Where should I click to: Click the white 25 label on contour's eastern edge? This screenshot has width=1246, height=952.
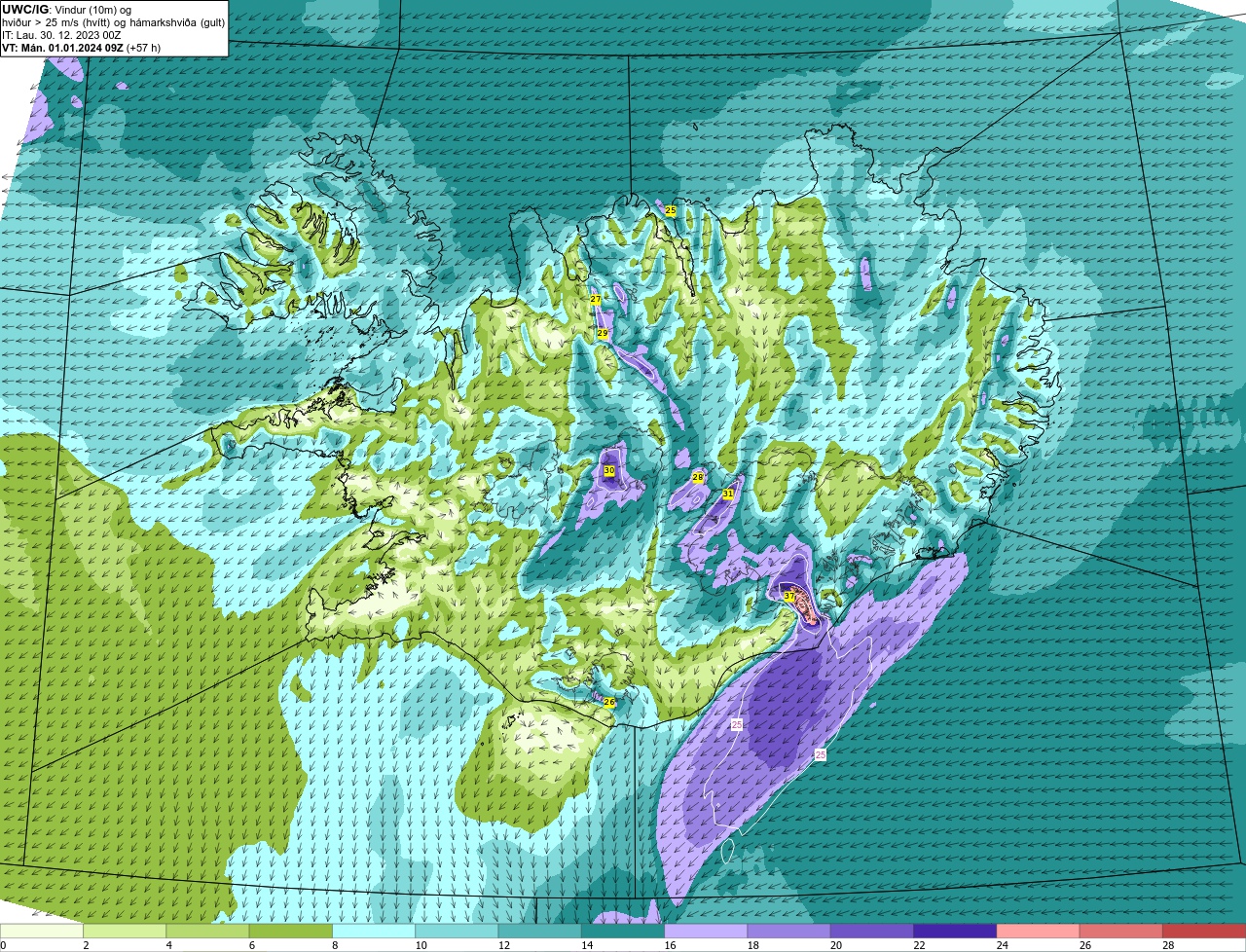pyautogui.click(x=821, y=754)
